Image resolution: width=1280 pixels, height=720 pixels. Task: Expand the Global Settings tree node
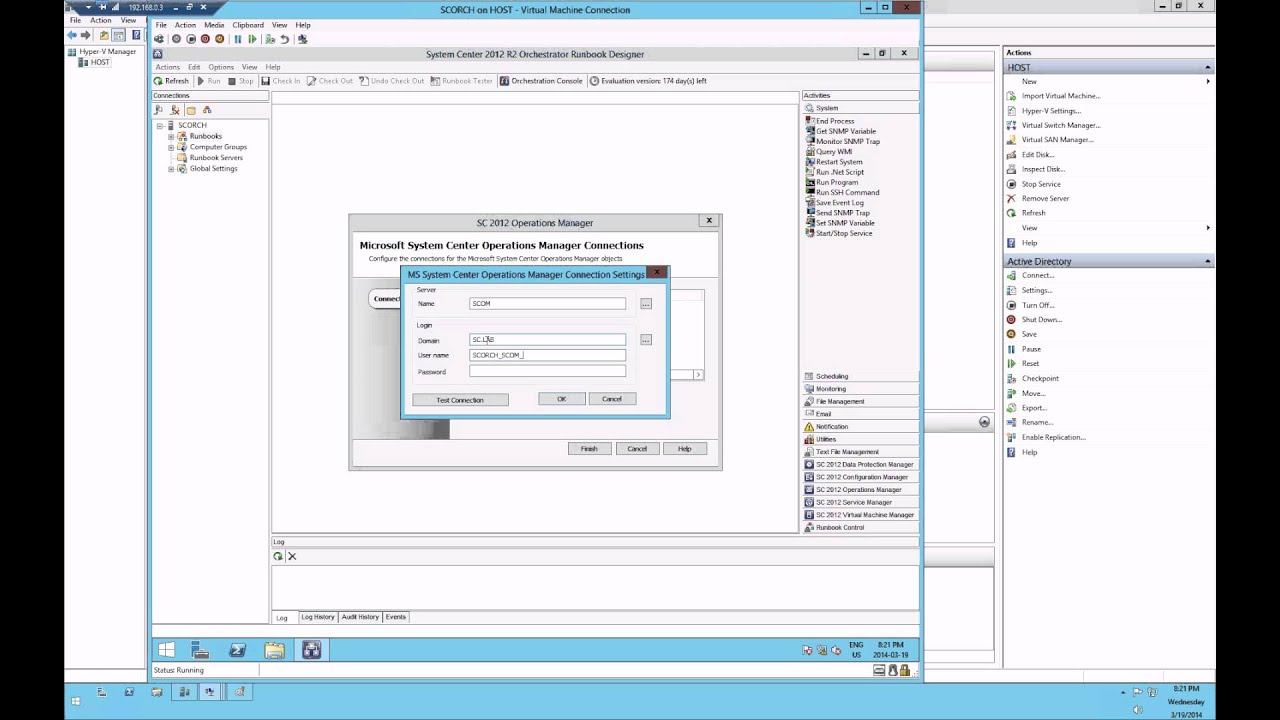171,168
